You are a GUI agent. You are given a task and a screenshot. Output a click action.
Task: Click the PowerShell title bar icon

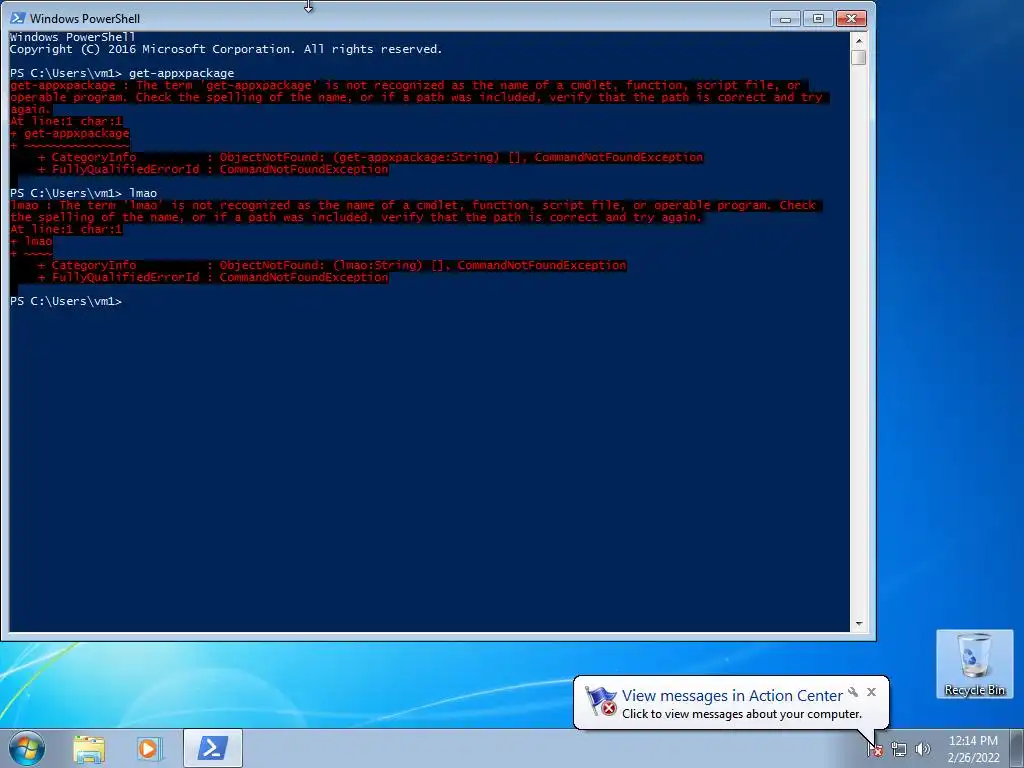coord(18,18)
